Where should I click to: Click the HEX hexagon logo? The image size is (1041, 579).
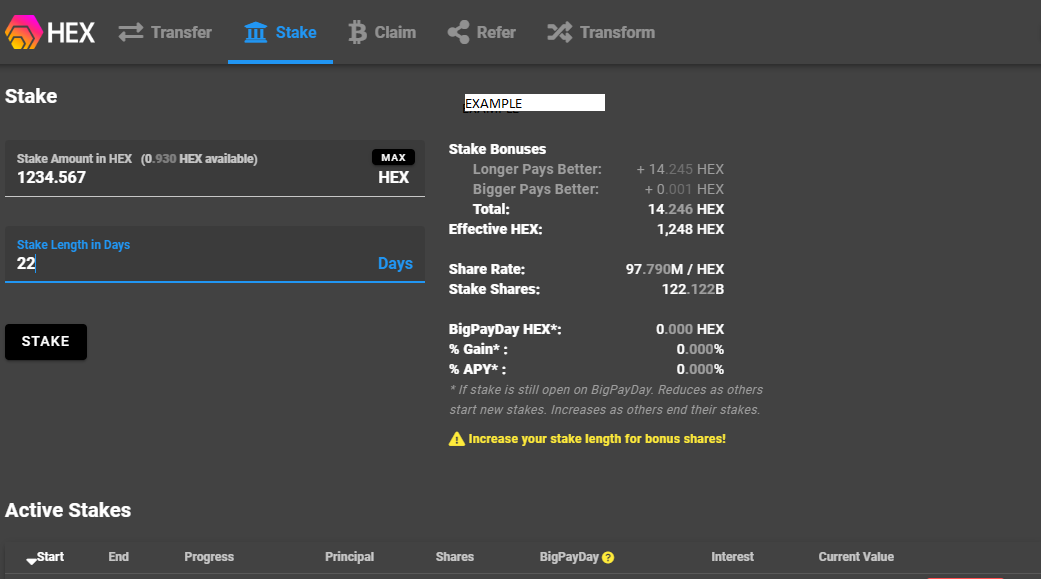click(x=24, y=32)
